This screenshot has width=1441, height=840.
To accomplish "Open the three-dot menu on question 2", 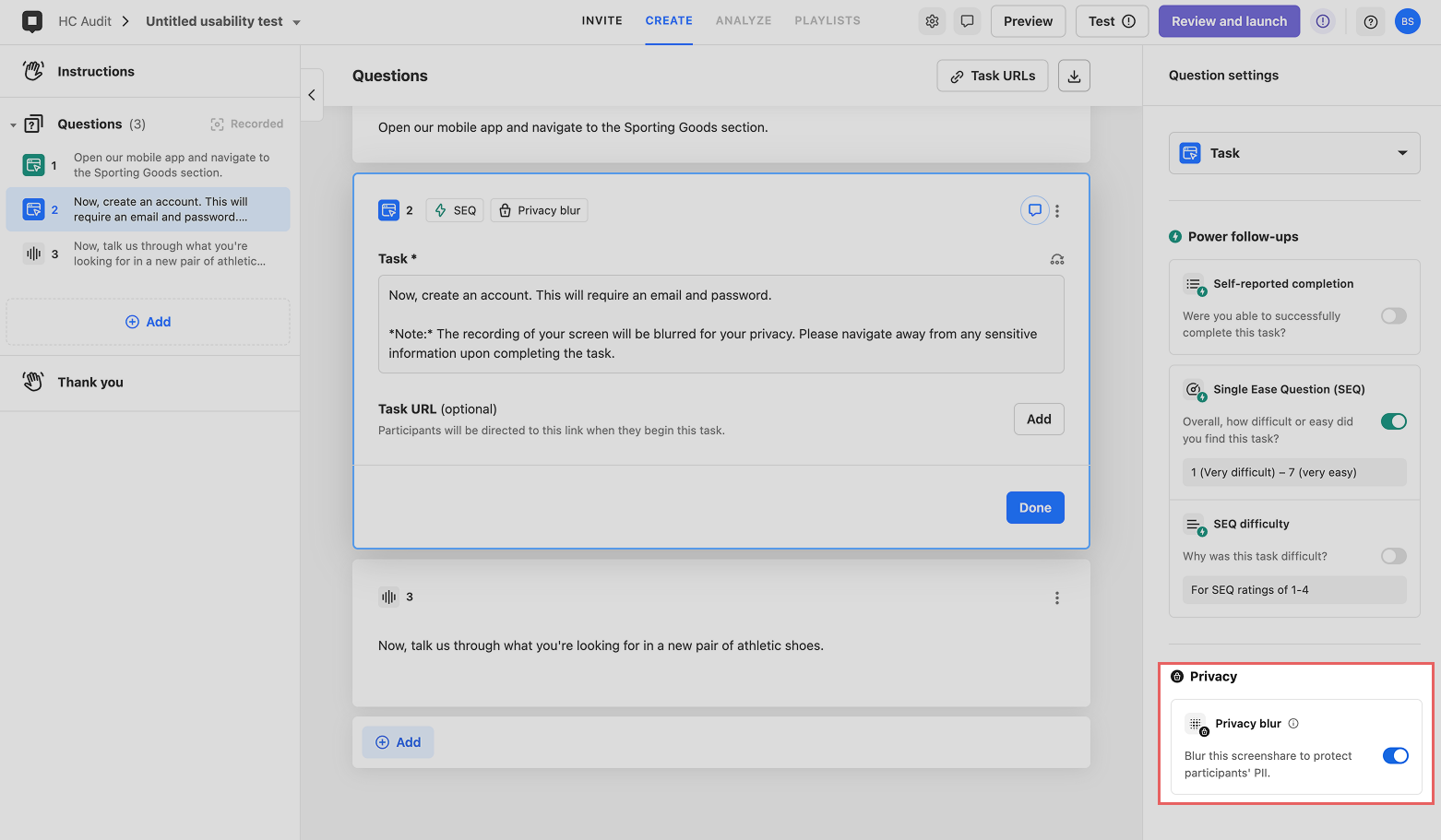I will 1057,211.
